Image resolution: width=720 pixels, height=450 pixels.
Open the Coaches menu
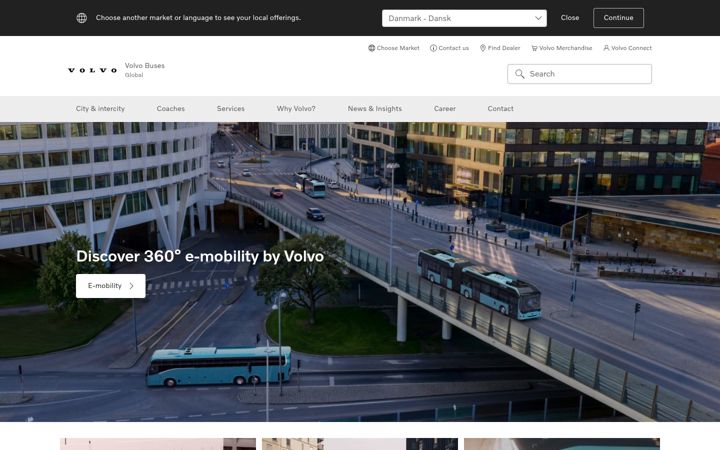pos(170,109)
